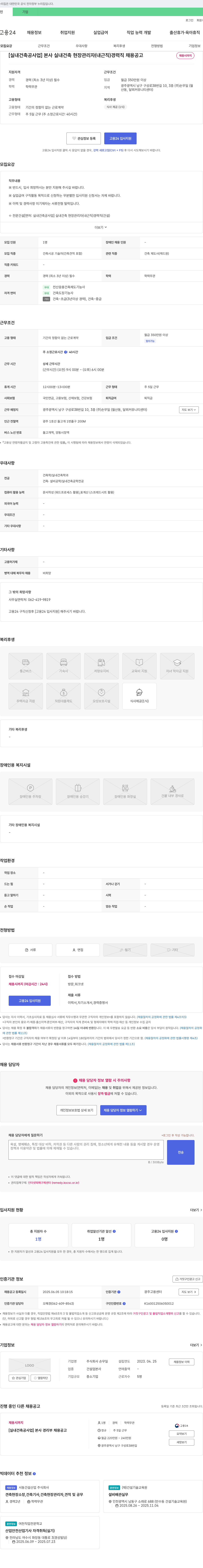This screenshot has width=203, height=1568.
Task: Click the info icon next to 주 소정근로시간
Action: (x=66, y=352)
